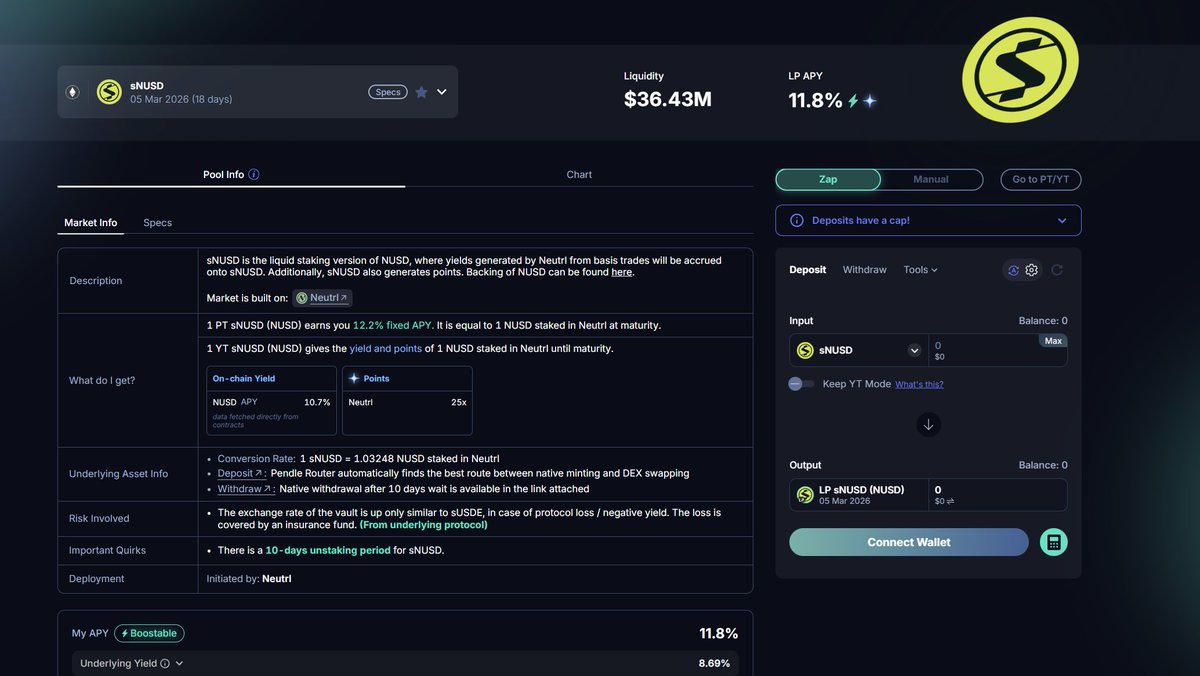Click the '25x' Neutrl points value

459,402
